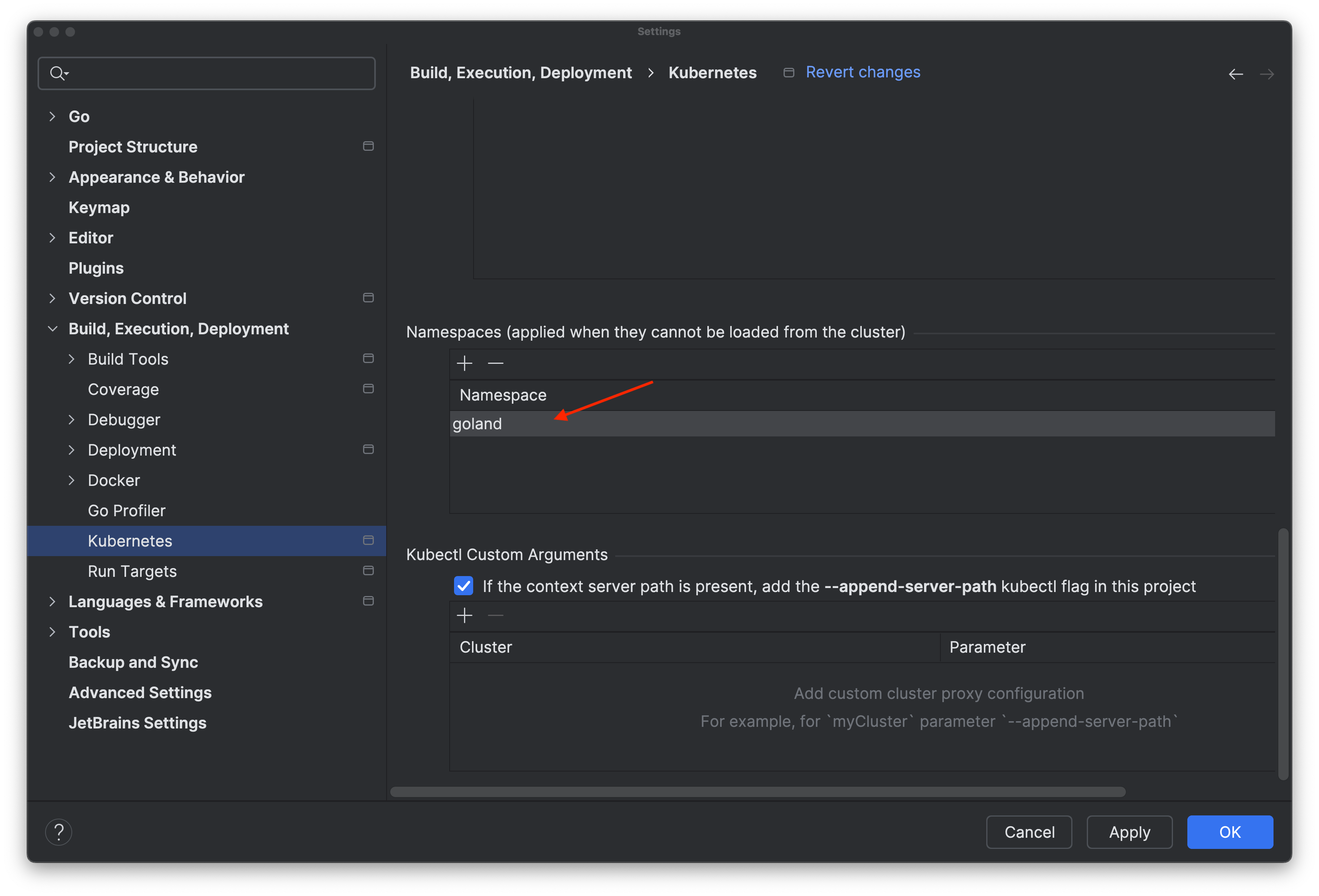
Task: Collapse the Build, Execution, Deployment section
Action: point(52,328)
